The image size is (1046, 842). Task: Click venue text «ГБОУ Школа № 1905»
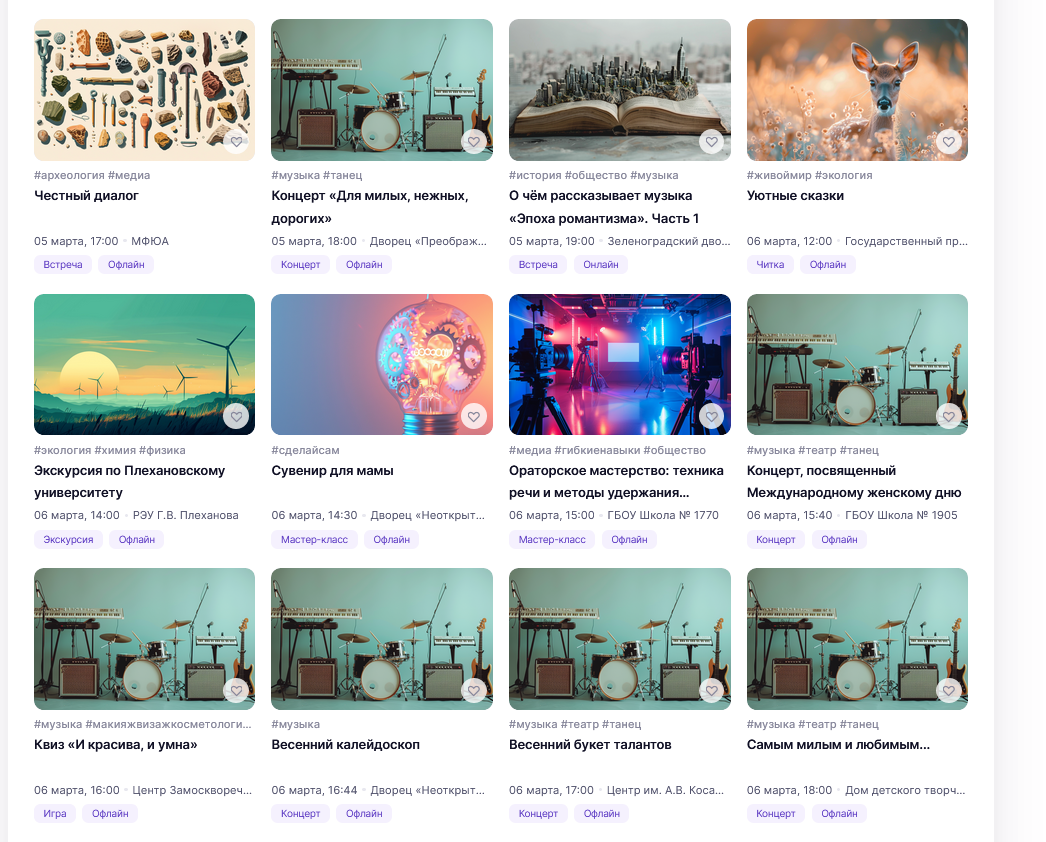coord(901,516)
